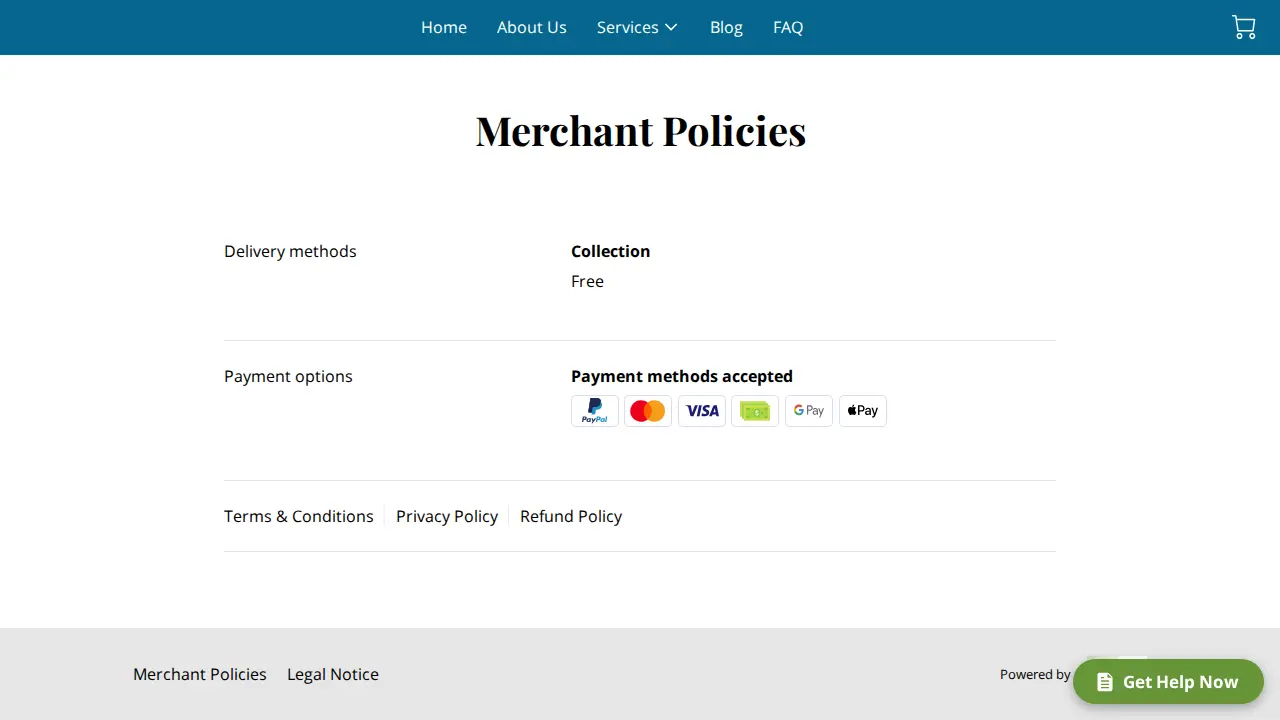Image resolution: width=1280 pixels, height=720 pixels.
Task: Click Merchant Policies footer link
Action: click(200, 674)
